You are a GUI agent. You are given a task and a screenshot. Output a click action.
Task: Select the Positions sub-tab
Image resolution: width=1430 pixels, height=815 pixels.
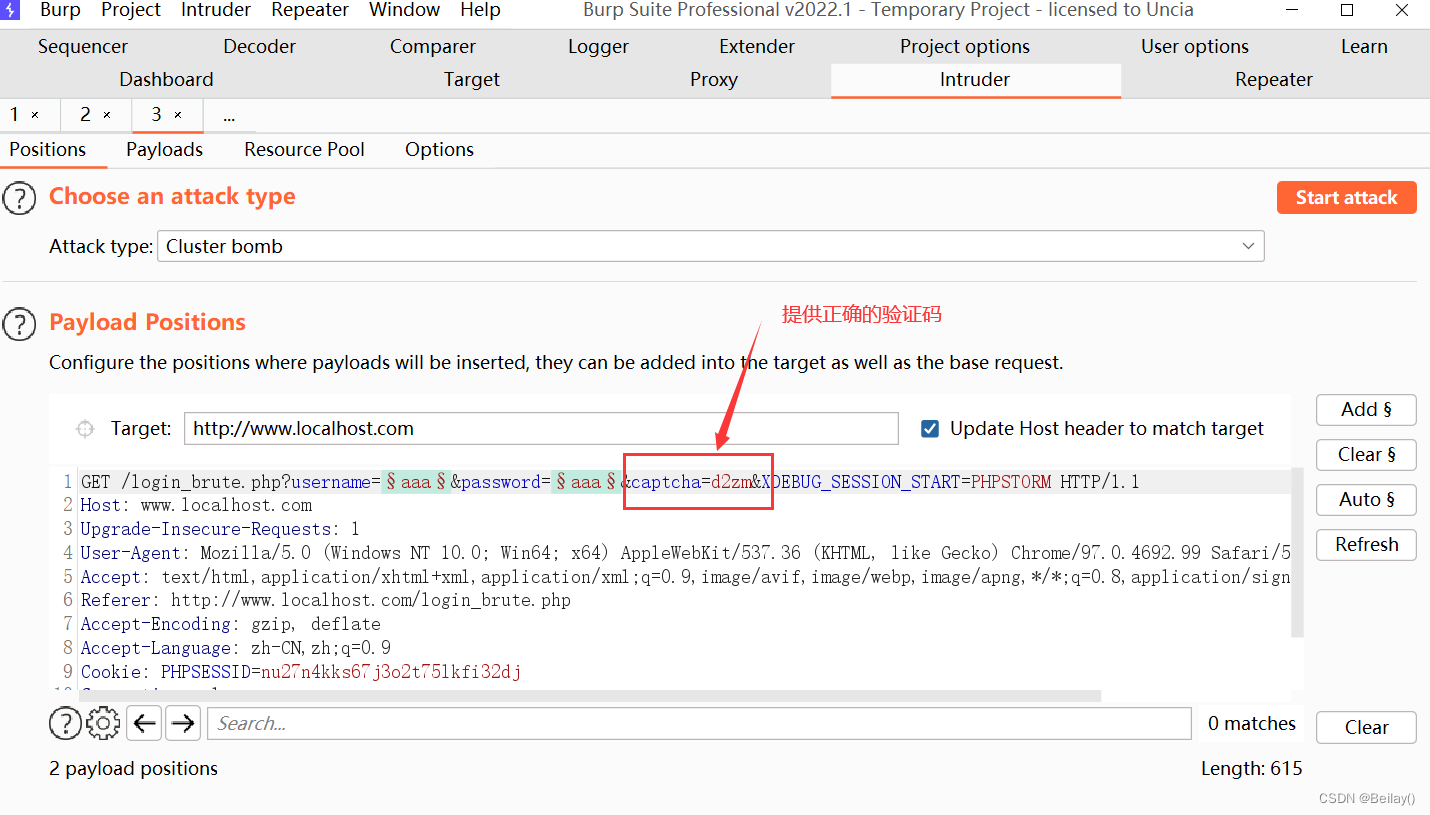point(48,150)
